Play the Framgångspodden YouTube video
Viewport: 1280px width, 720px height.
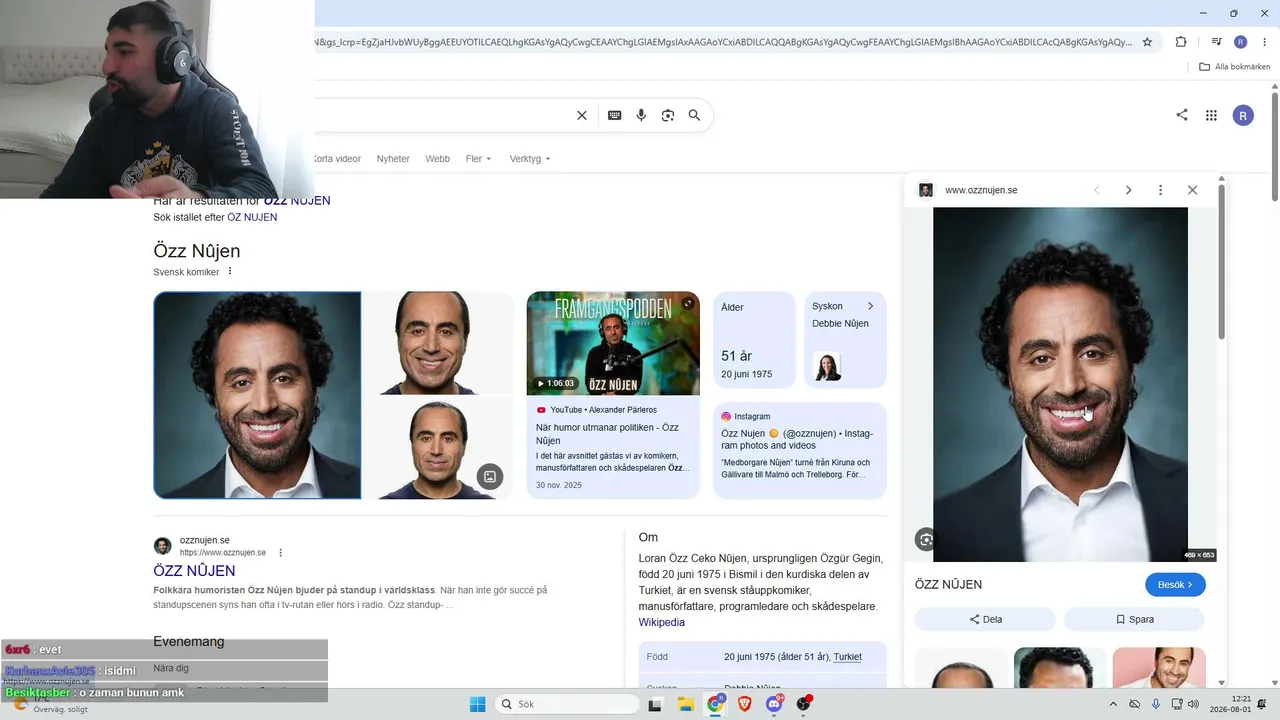pos(613,343)
